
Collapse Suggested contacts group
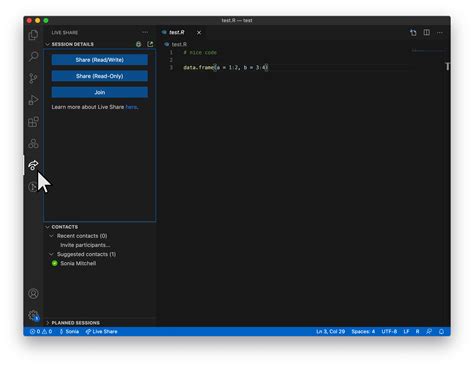(51, 254)
